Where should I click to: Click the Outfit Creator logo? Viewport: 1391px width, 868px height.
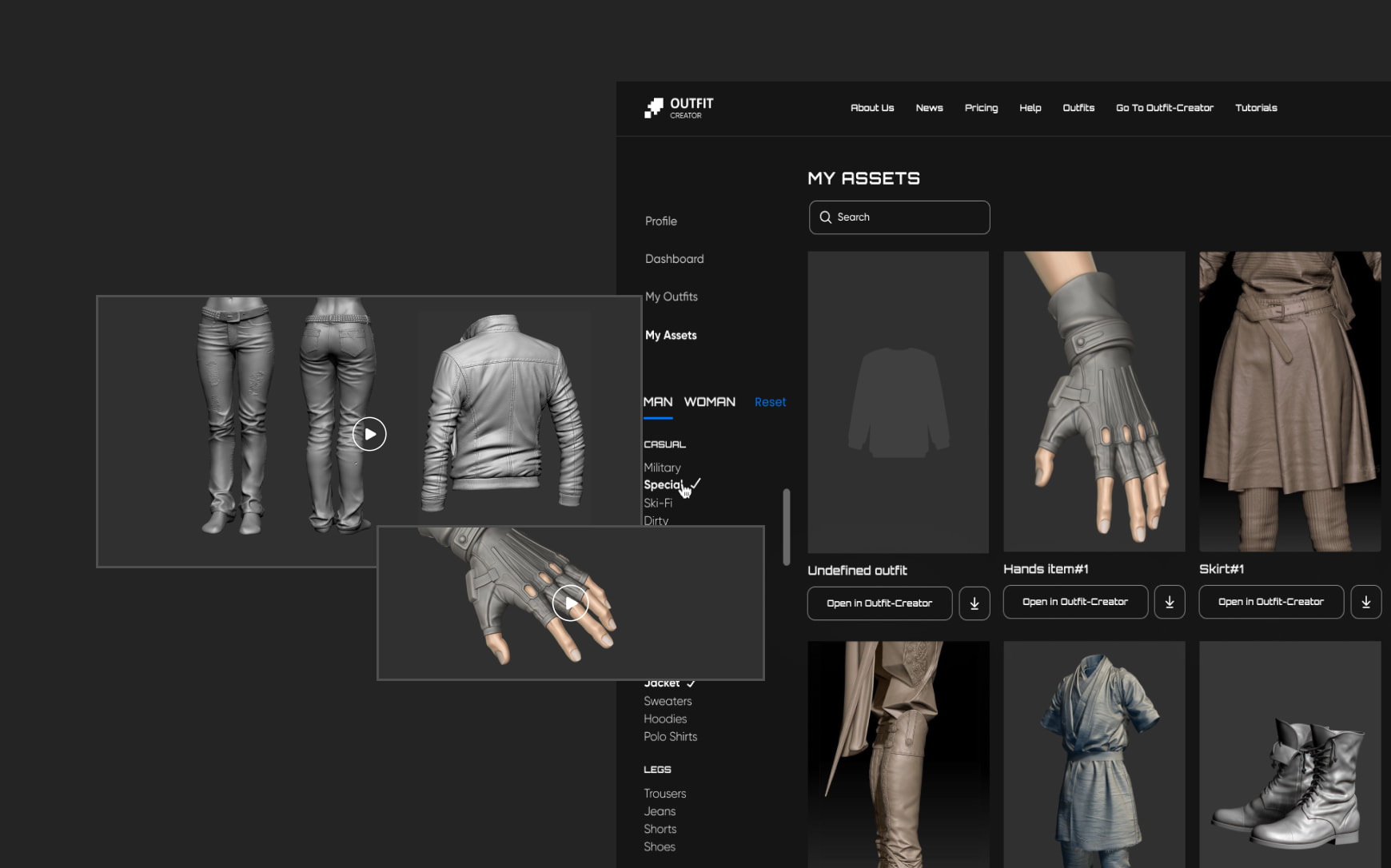click(x=679, y=108)
